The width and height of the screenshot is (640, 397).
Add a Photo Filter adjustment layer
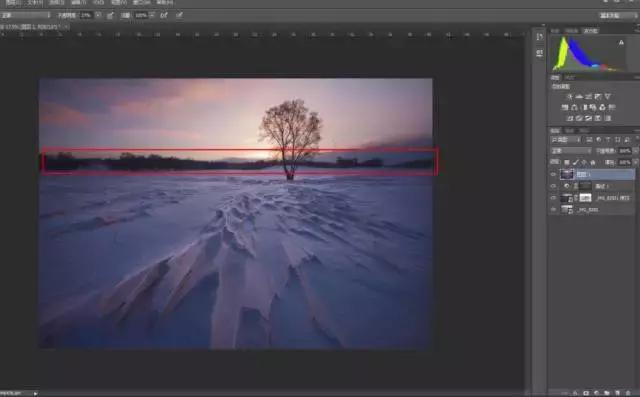pyautogui.click(x=593, y=107)
